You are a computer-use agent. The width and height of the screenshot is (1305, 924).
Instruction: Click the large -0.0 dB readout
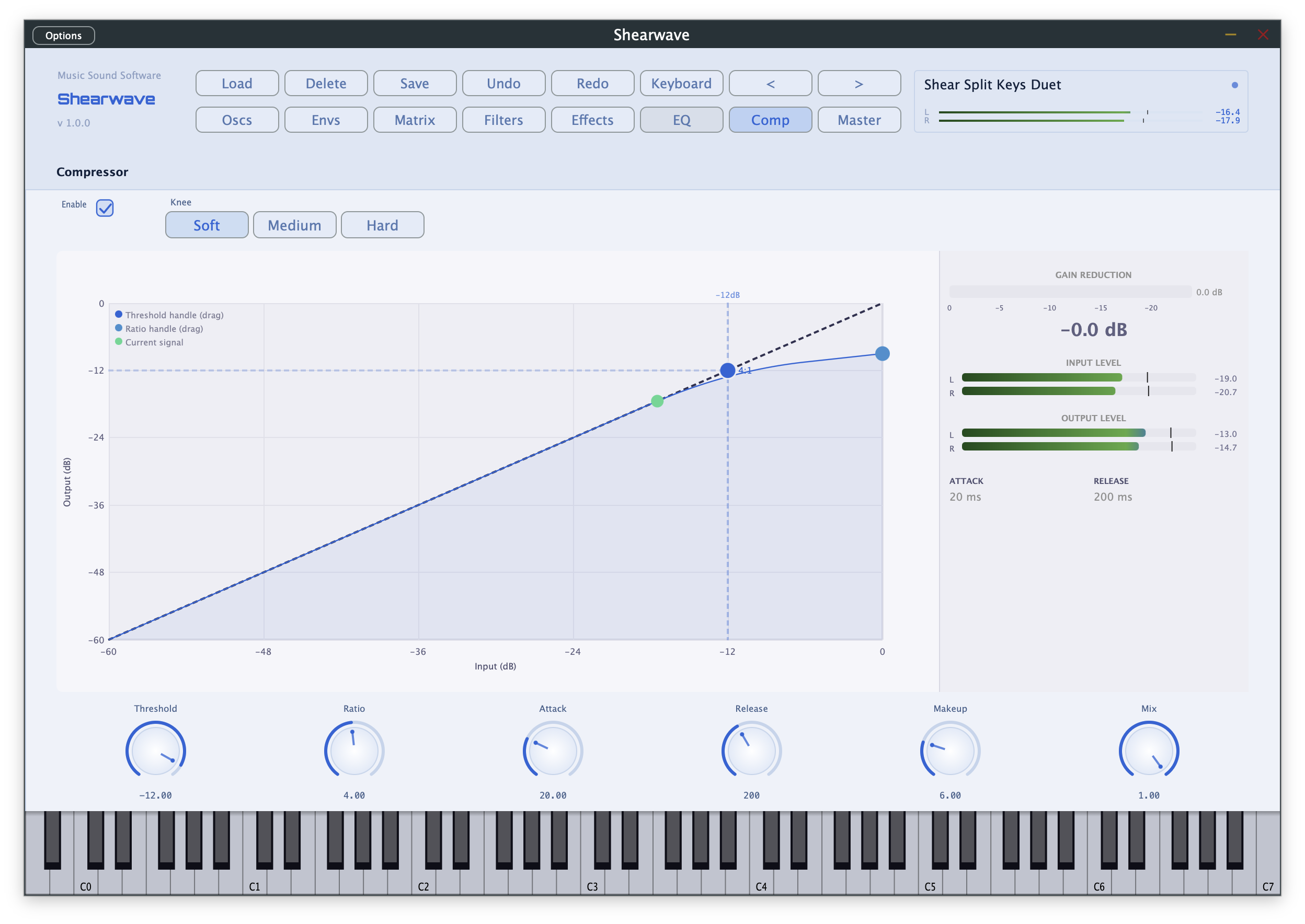click(1093, 329)
